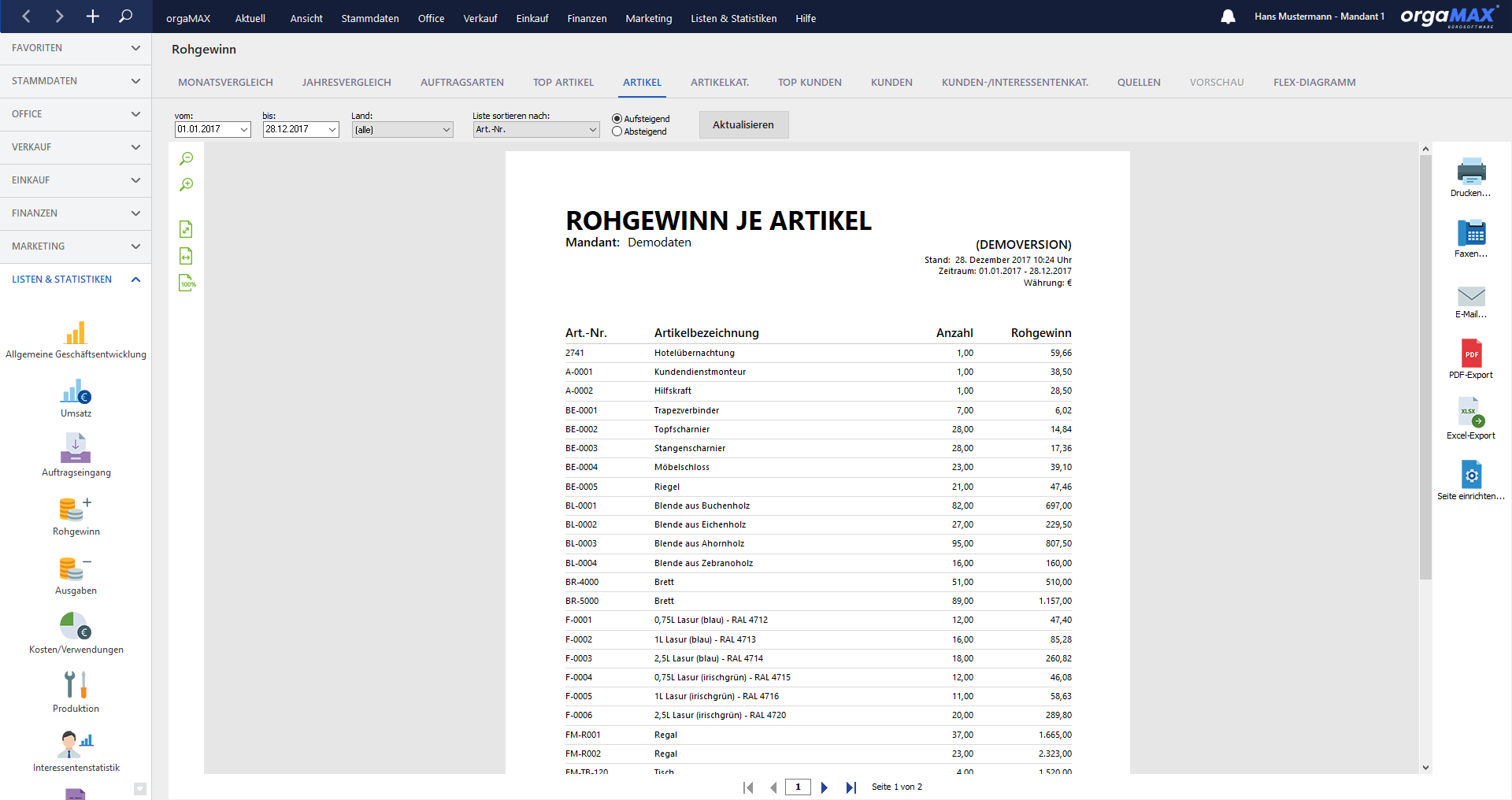Switch to QUELLEN tab

(x=1139, y=82)
